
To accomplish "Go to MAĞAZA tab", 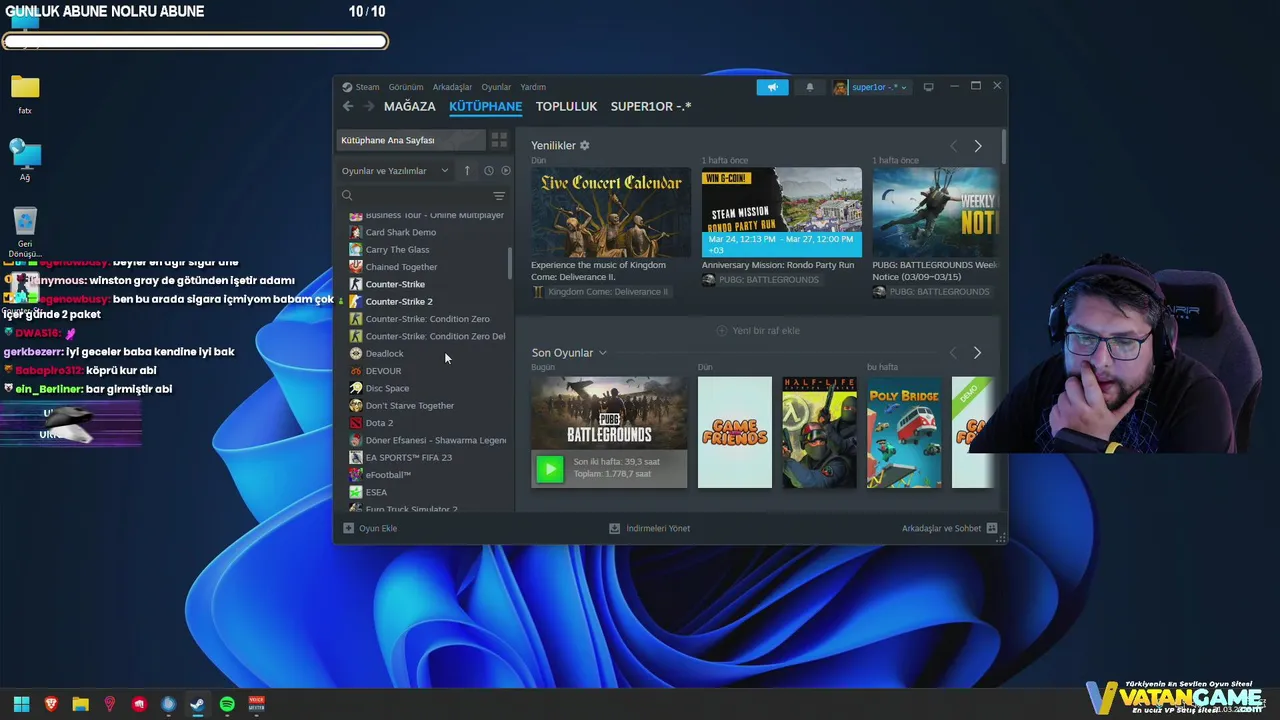I will click(410, 106).
